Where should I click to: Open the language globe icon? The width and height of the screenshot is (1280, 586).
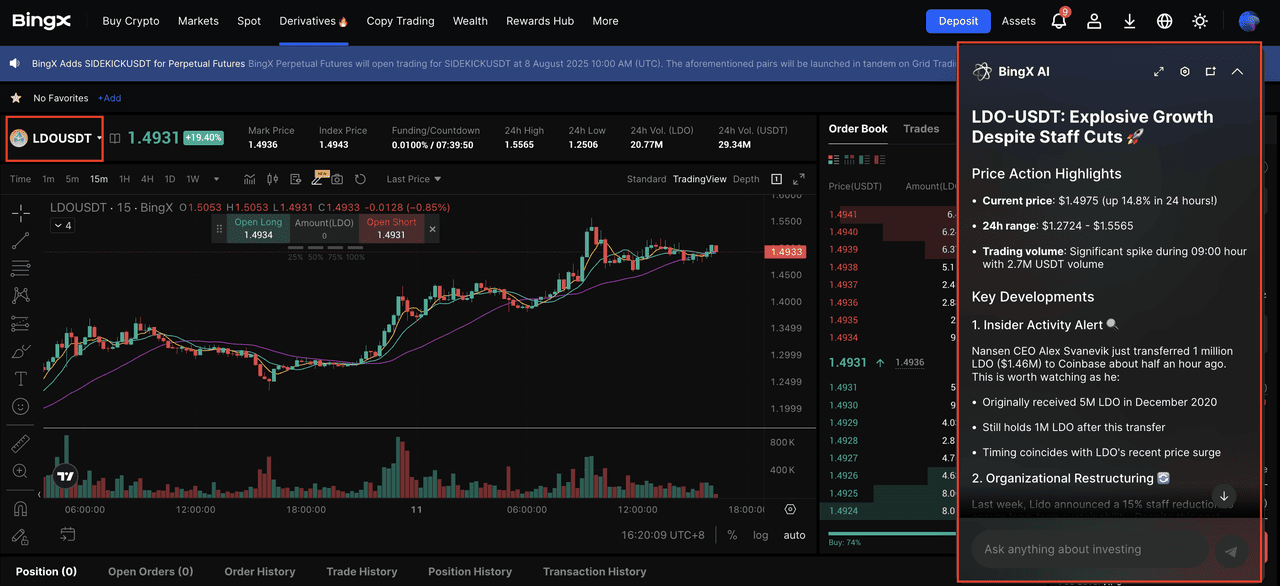click(x=1164, y=21)
